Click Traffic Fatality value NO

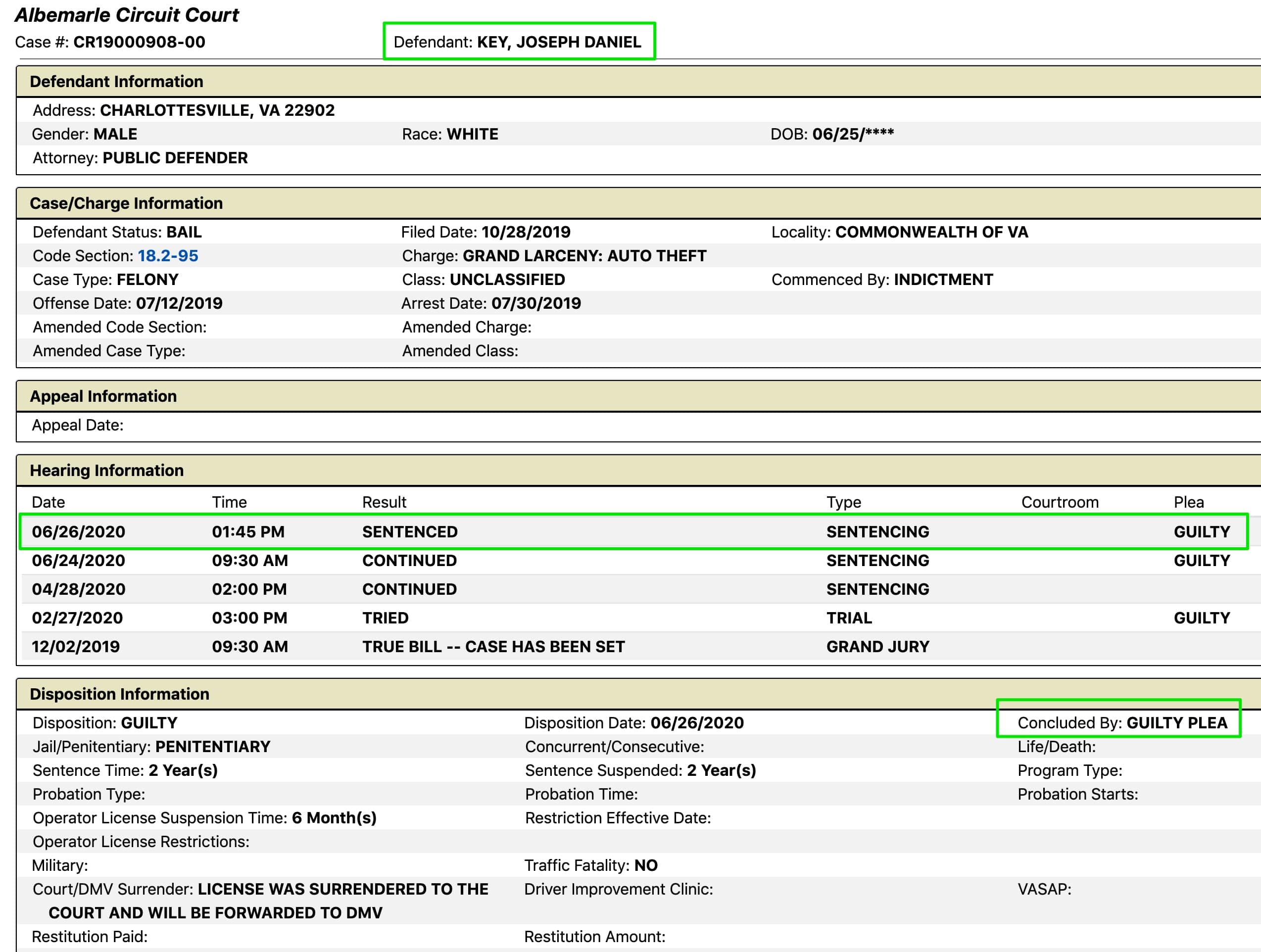click(x=646, y=865)
